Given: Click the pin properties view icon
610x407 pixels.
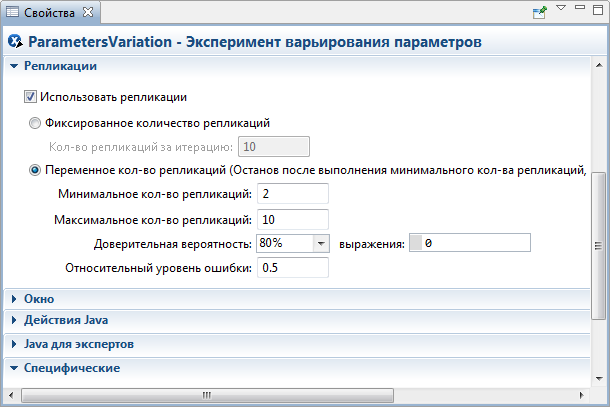Looking at the screenshot, I should [x=540, y=12].
